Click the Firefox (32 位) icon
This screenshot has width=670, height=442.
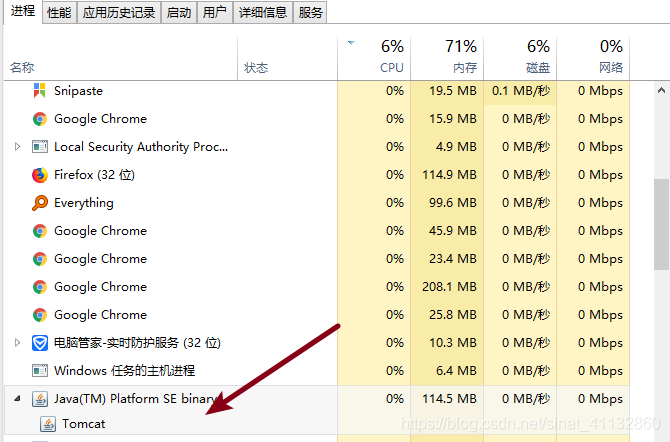pyautogui.click(x=40, y=175)
